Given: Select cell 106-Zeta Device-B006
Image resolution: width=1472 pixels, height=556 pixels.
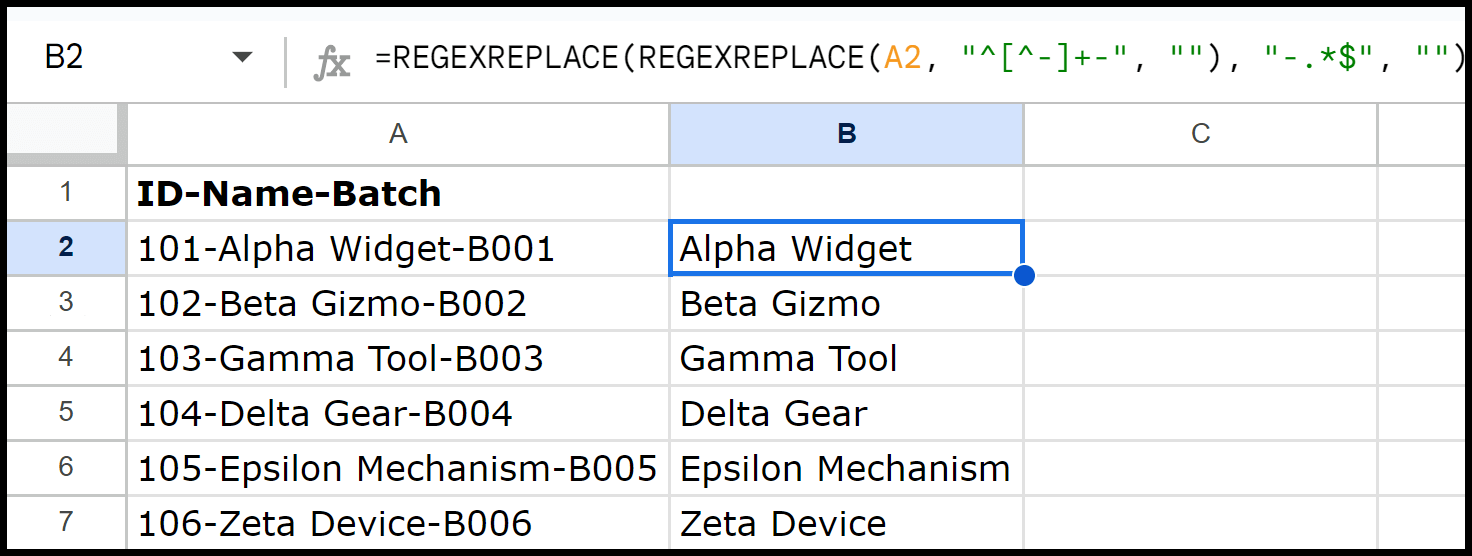Looking at the screenshot, I should tap(398, 523).
